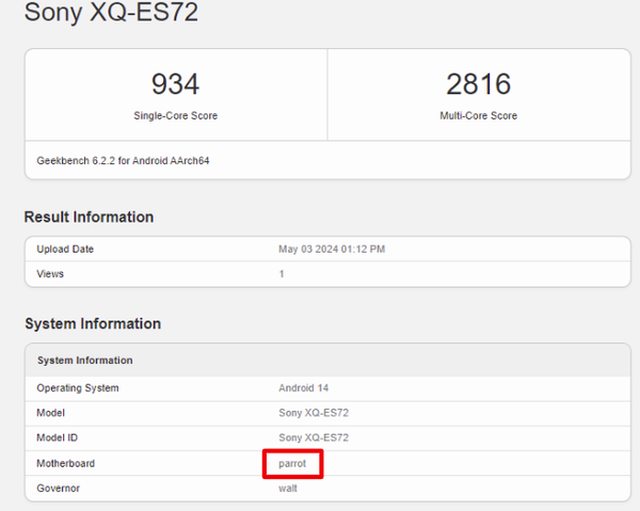Select the Operating System row label
This screenshot has width=640, height=511.
pos(78,388)
